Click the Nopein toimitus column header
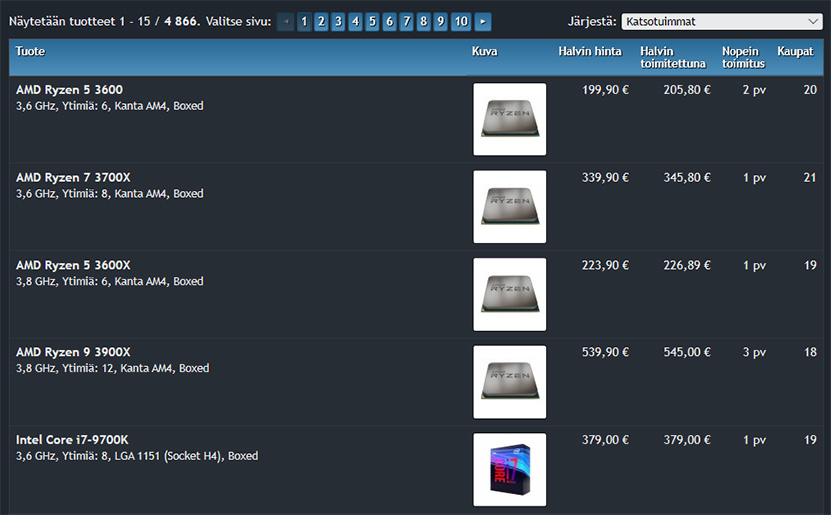The height and width of the screenshot is (515, 831). click(x=743, y=58)
